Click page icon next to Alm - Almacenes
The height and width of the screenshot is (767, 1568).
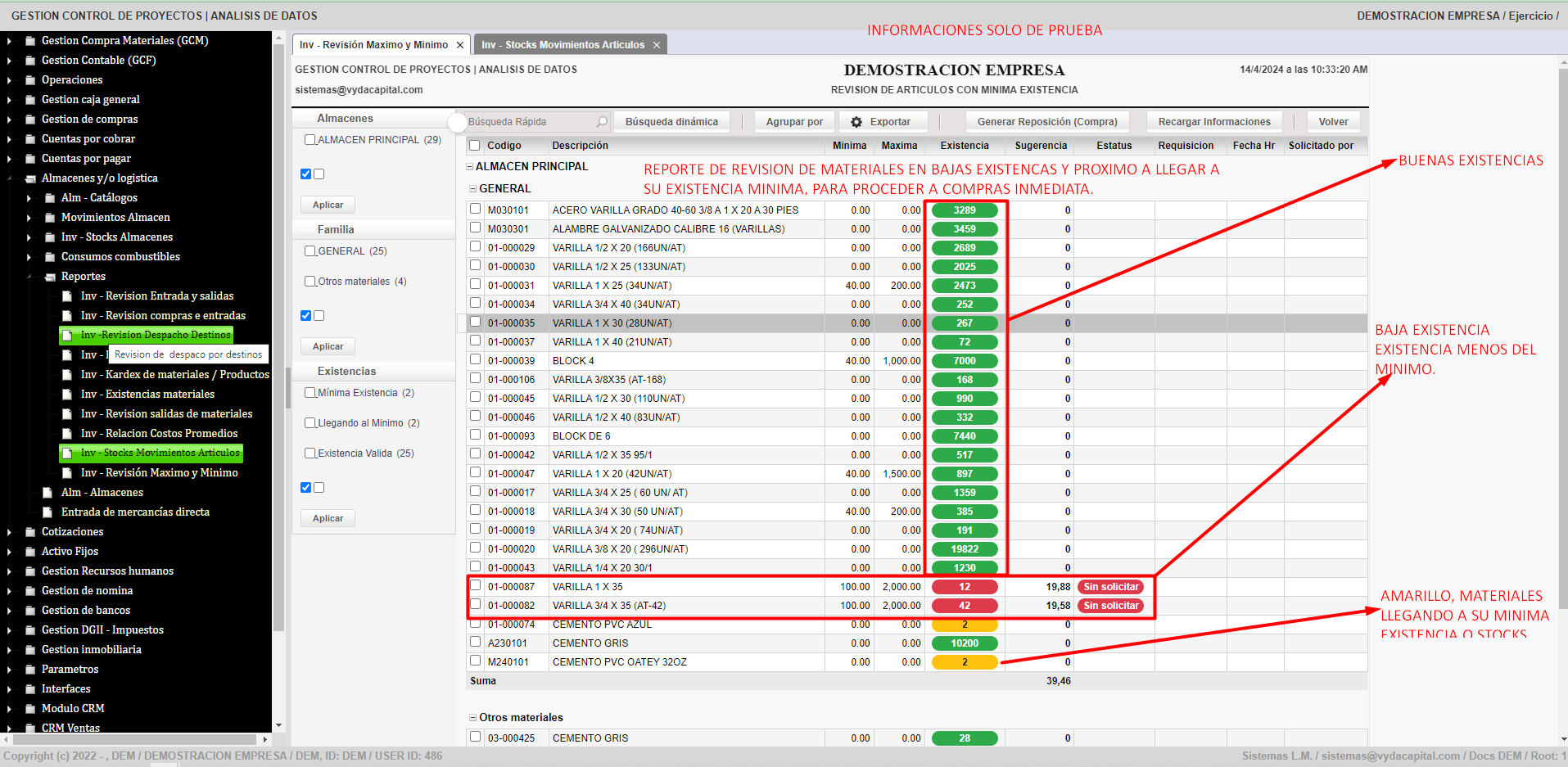pyautogui.click(x=48, y=493)
